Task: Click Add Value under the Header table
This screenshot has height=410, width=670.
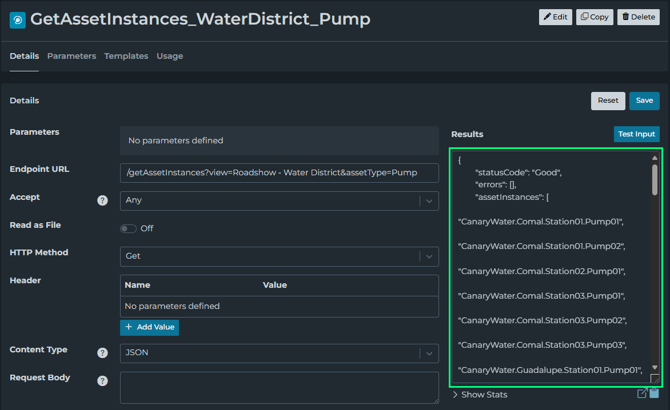Action: click(150, 327)
